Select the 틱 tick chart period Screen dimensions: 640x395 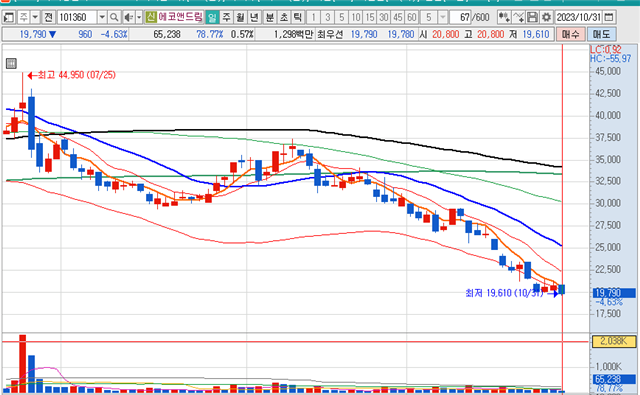coord(298,17)
